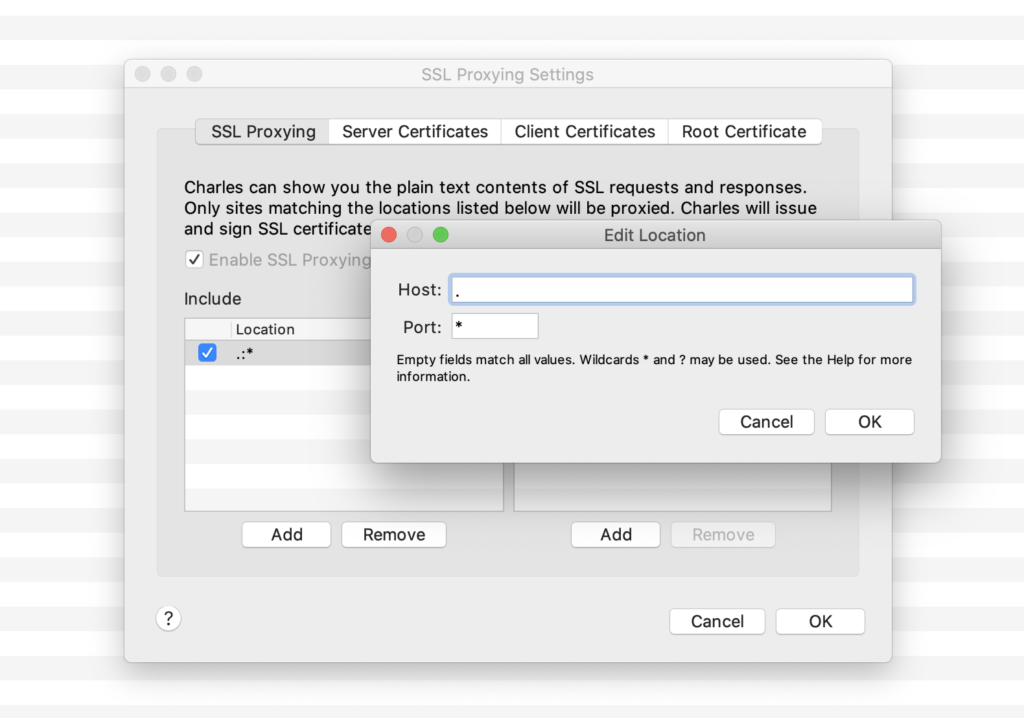The width and height of the screenshot is (1024, 718).
Task: Focus the Host text field
Action: 681,290
